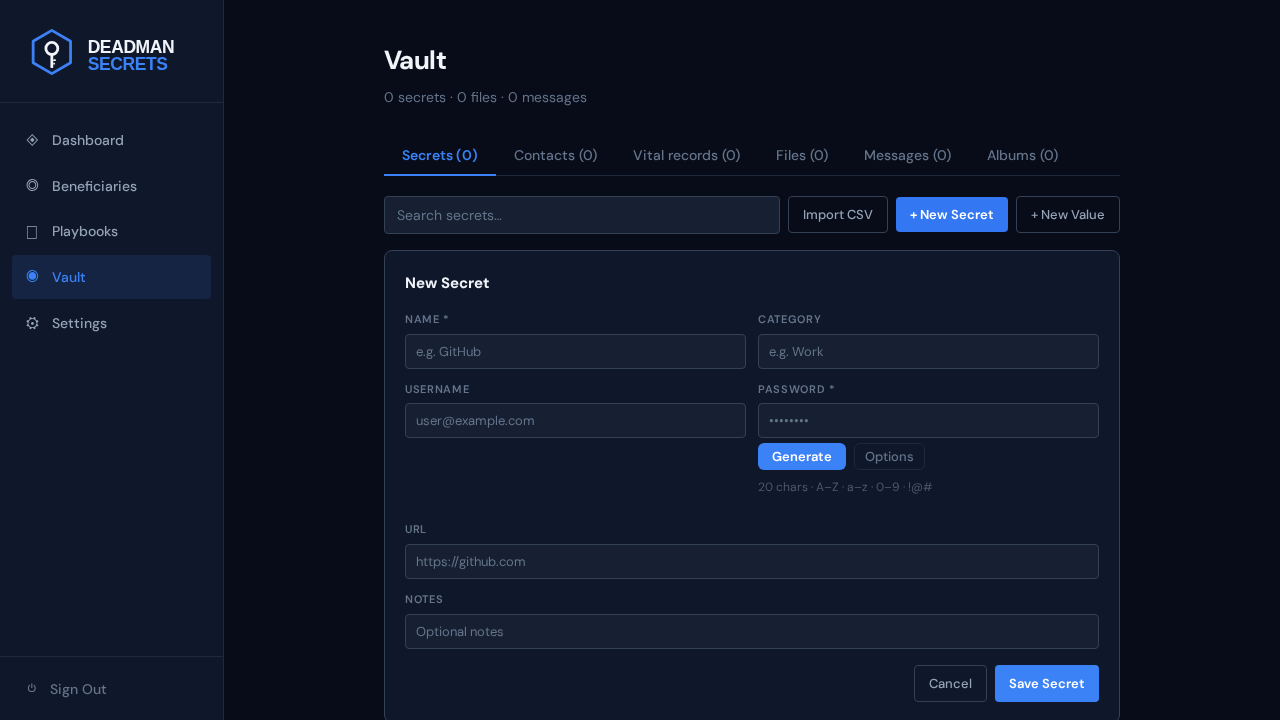1280x720 pixels.
Task: Open the Albums (0) tab
Action: click(x=1022, y=155)
